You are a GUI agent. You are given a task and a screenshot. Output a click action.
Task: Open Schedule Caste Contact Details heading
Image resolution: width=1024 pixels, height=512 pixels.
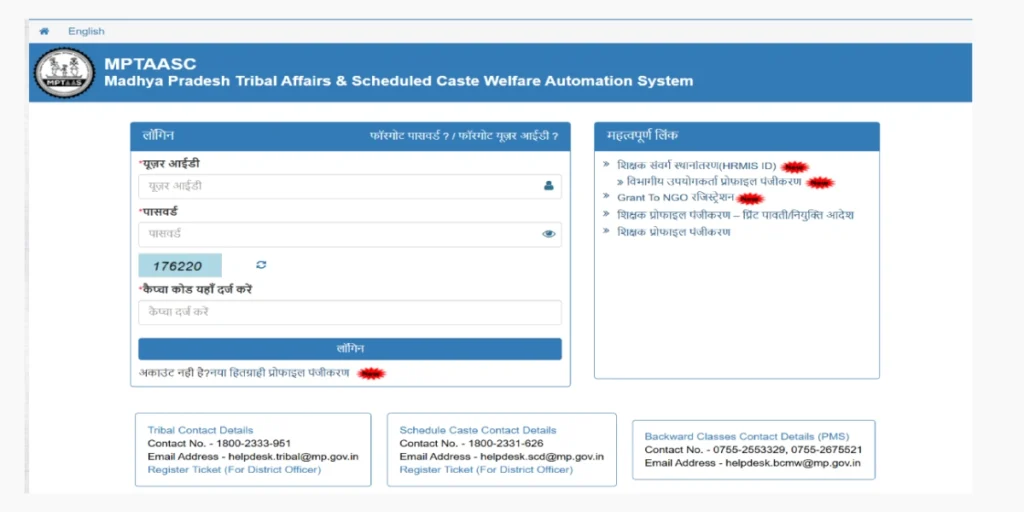tap(477, 430)
